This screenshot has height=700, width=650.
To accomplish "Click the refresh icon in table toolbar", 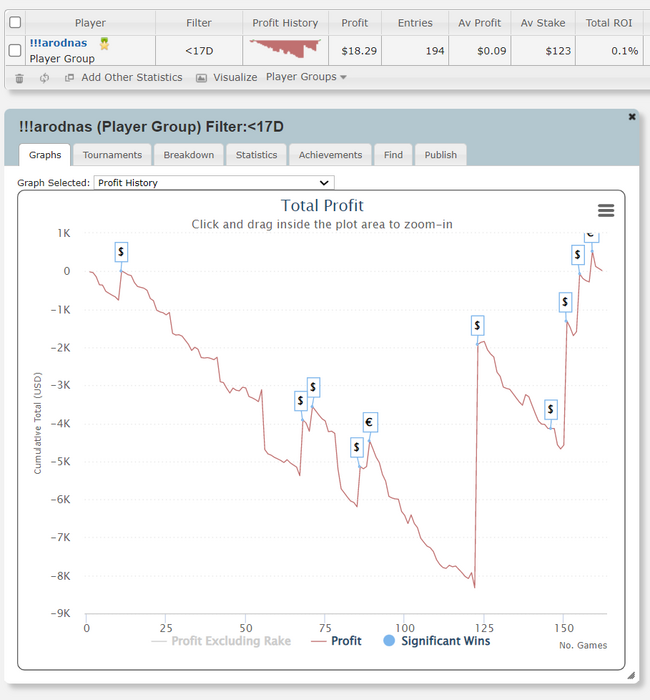I will (x=44, y=78).
